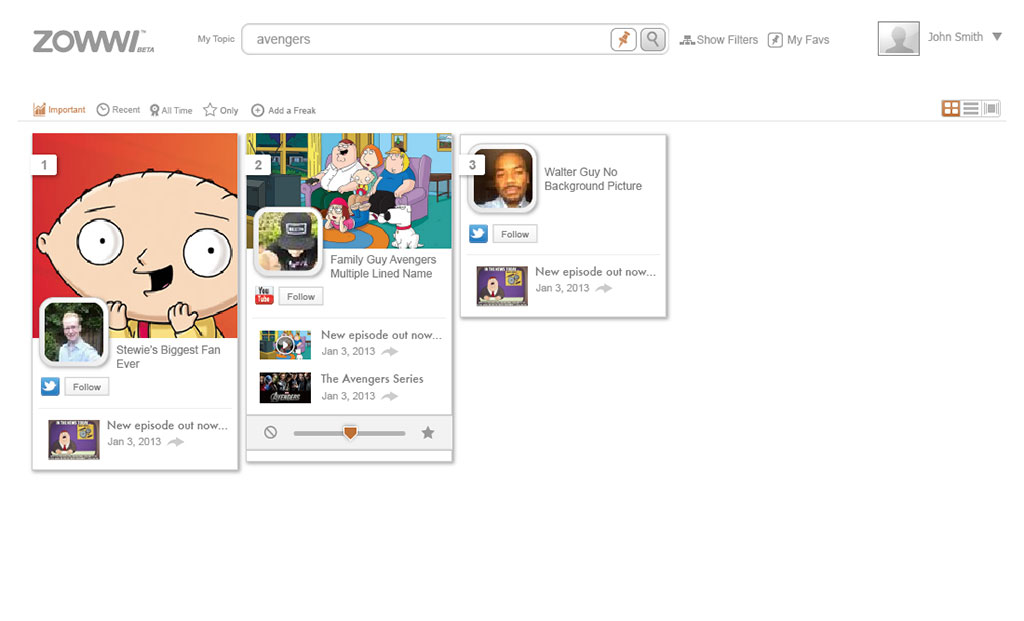Click the magnifier search button
Viewport: 1024px width, 621px height.
(x=652, y=39)
